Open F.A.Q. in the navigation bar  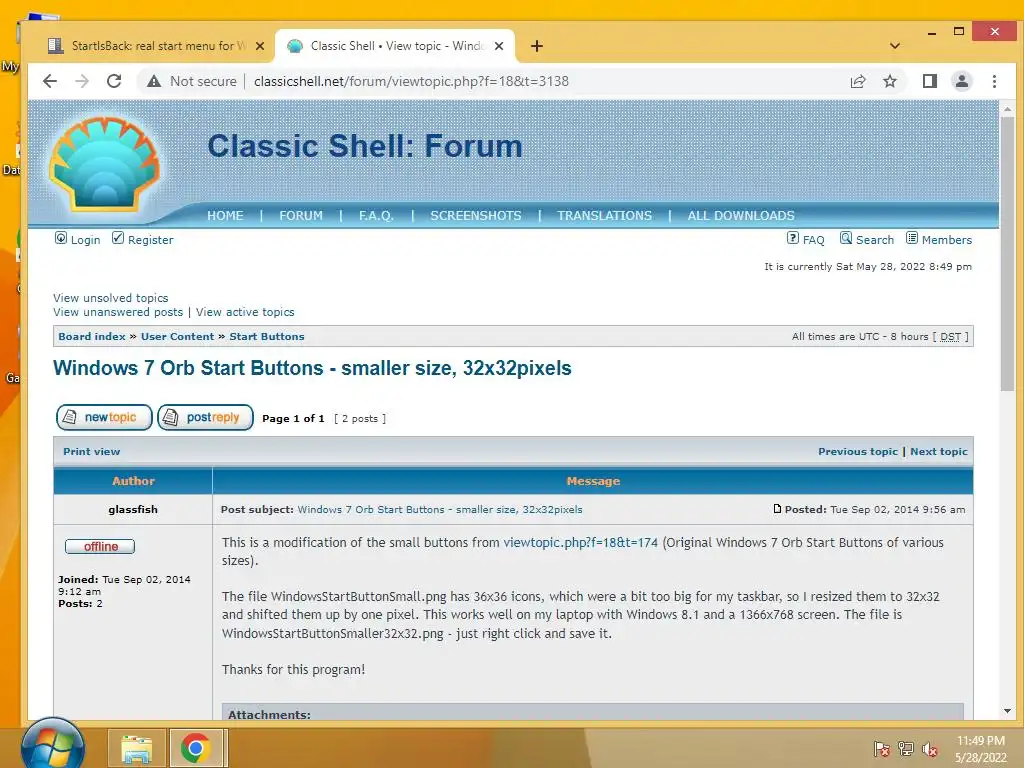(376, 216)
